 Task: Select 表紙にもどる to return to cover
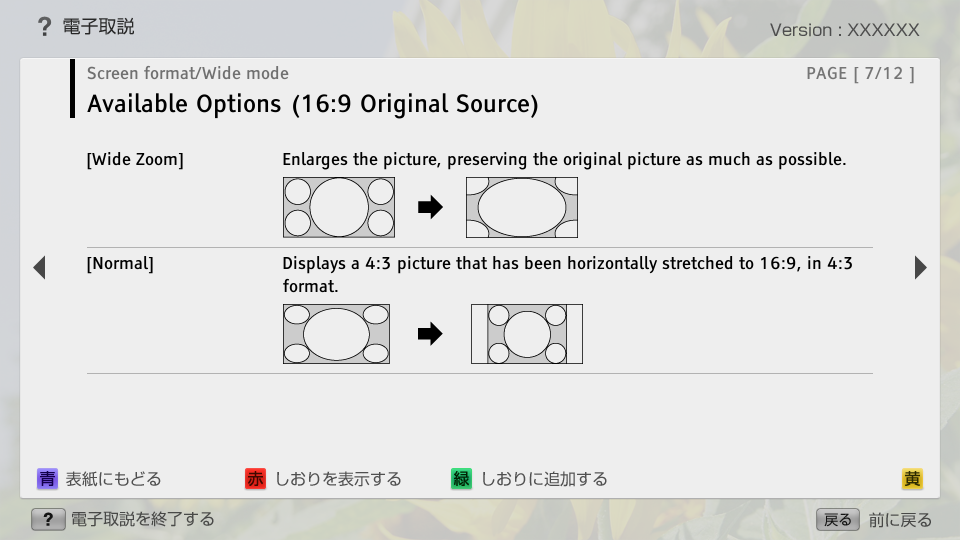(113, 479)
